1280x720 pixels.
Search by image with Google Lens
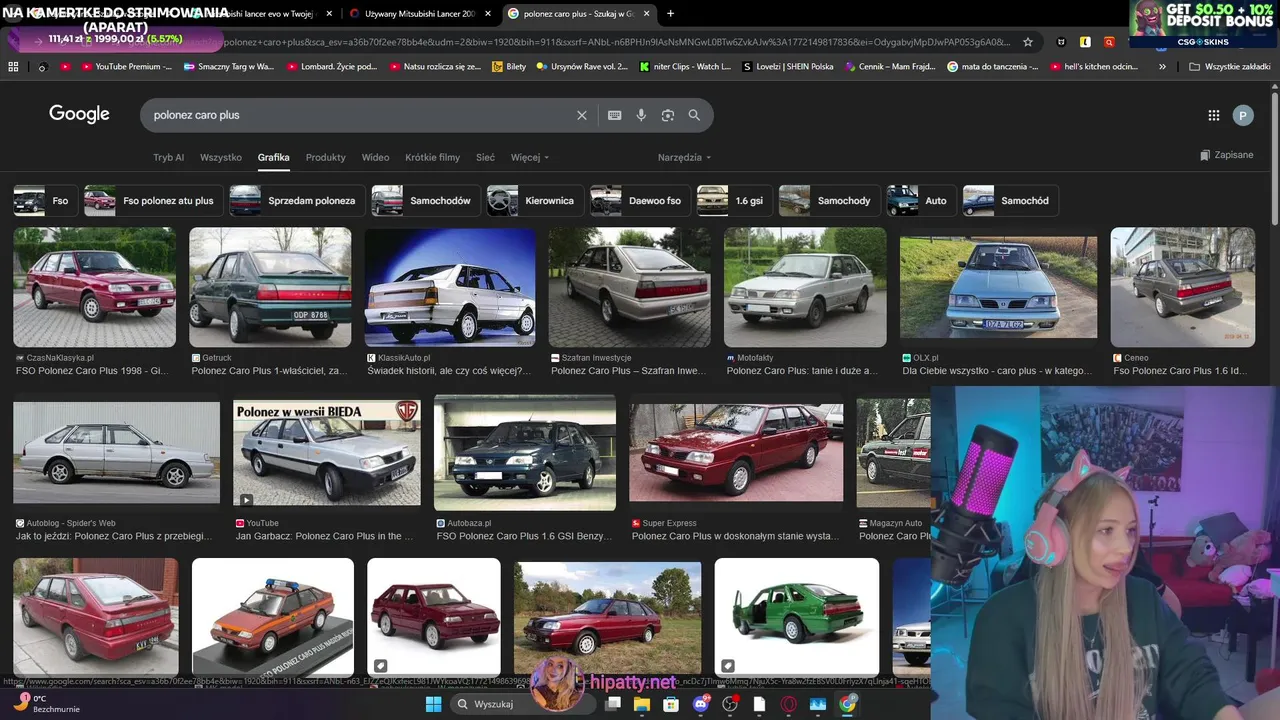pyautogui.click(x=668, y=115)
